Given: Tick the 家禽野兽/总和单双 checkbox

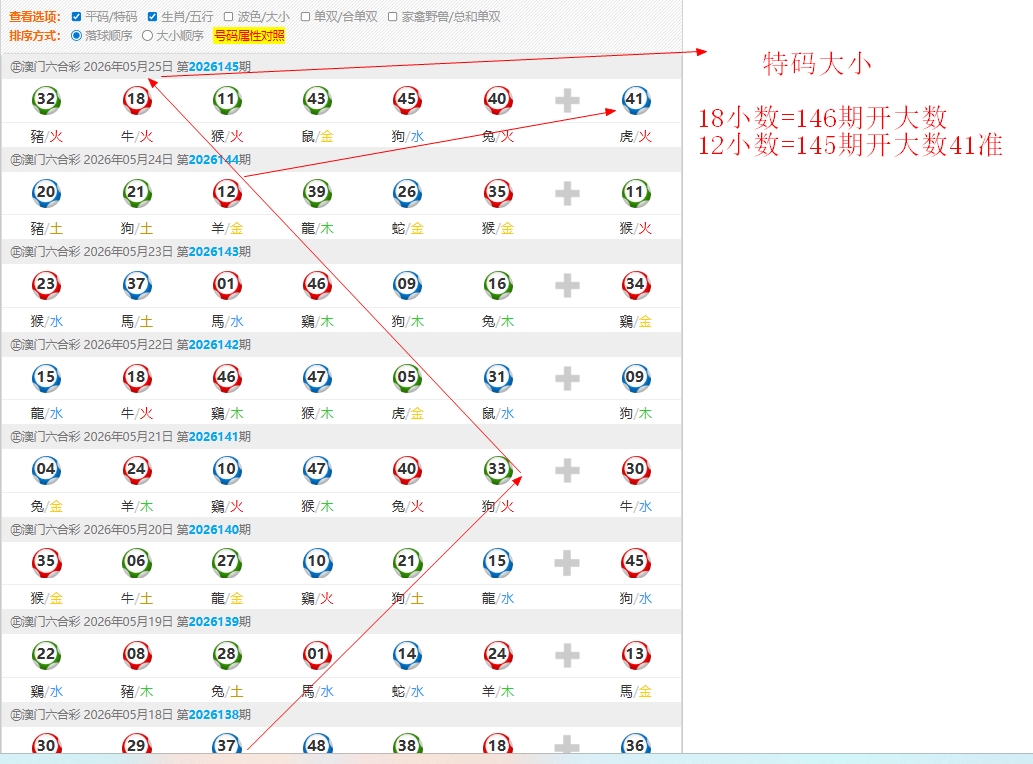Looking at the screenshot, I should (393, 16).
